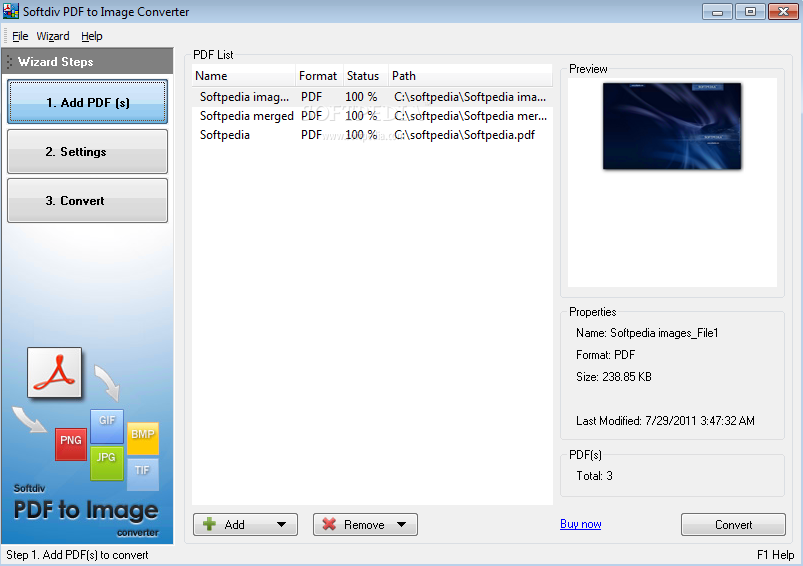803x566 pixels.
Task: Click status bar text Step 1. Add PDF(s)
Action: 77,555
